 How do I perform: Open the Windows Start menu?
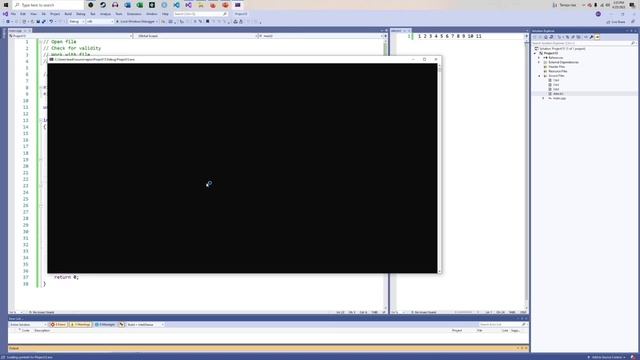tap(6, 5)
